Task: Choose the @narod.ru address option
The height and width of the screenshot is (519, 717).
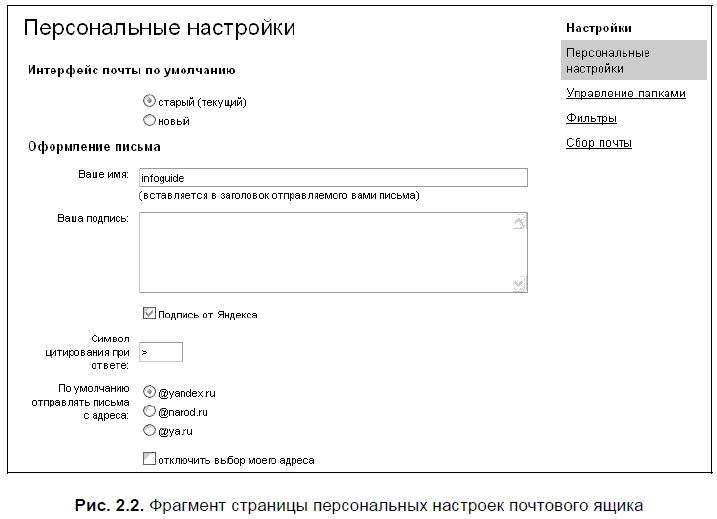Action: pyautogui.click(x=150, y=411)
